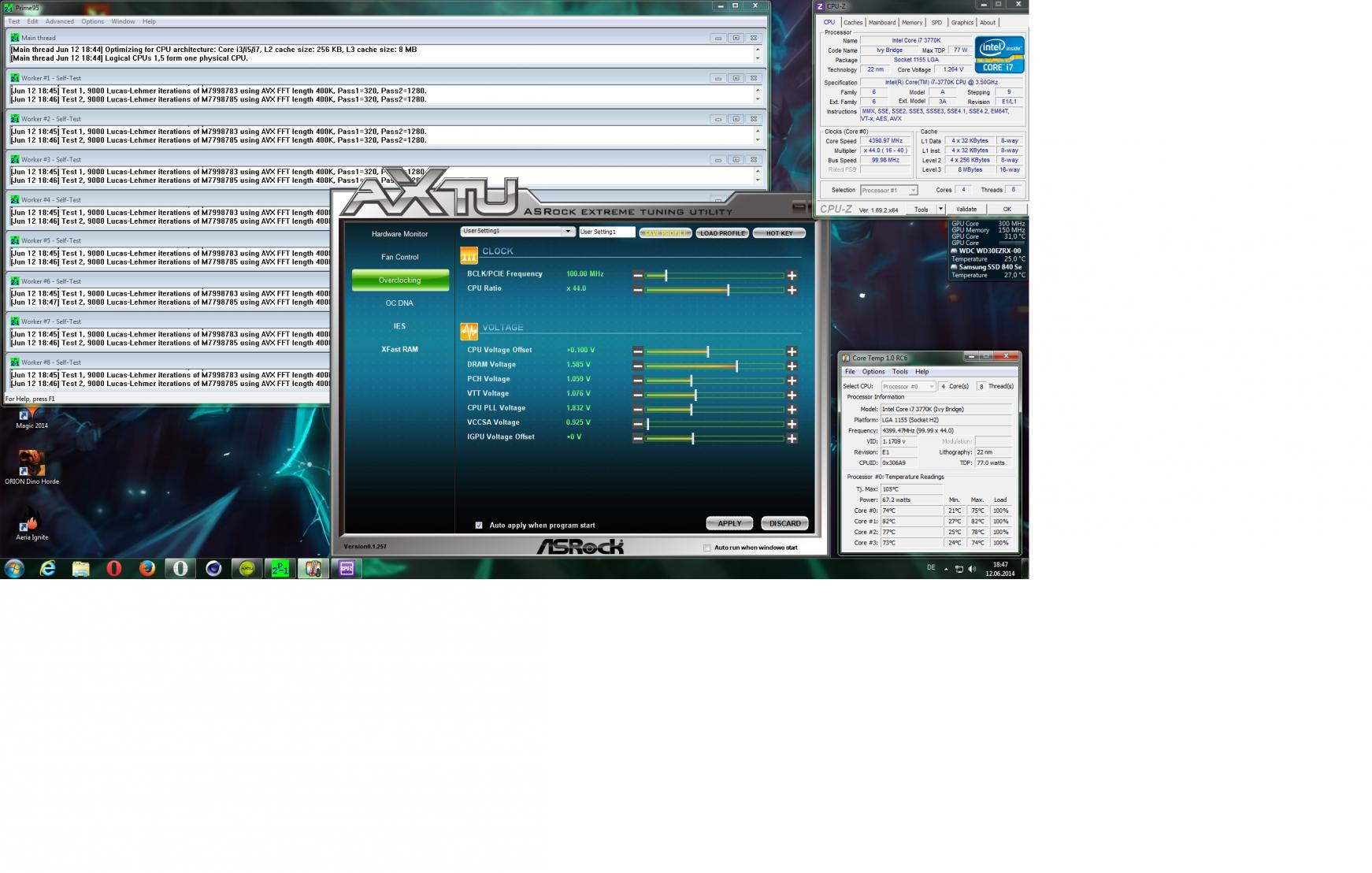The height and width of the screenshot is (873, 1372).
Task: Open OC DNA section
Action: 400,303
